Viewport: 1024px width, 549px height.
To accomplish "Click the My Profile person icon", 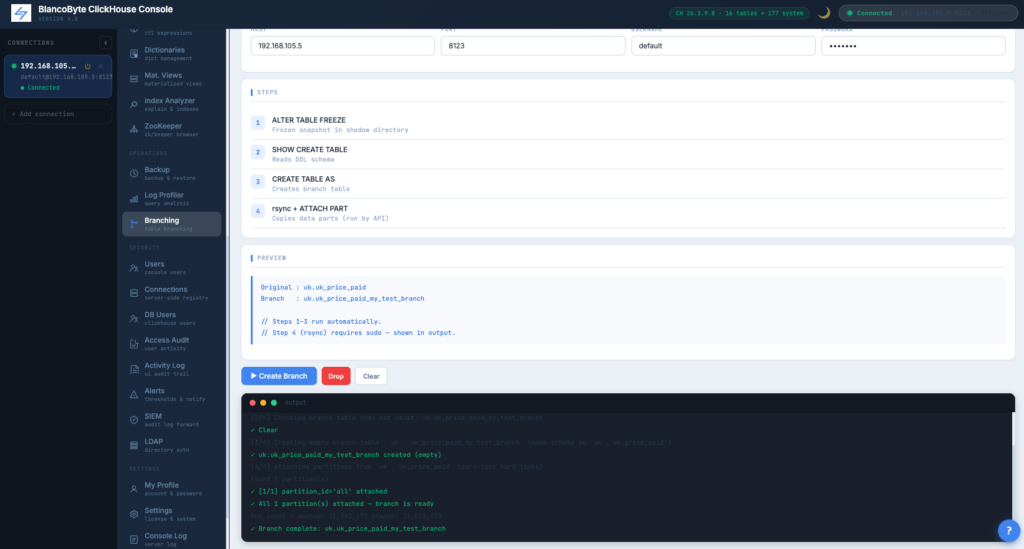I will [134, 489].
